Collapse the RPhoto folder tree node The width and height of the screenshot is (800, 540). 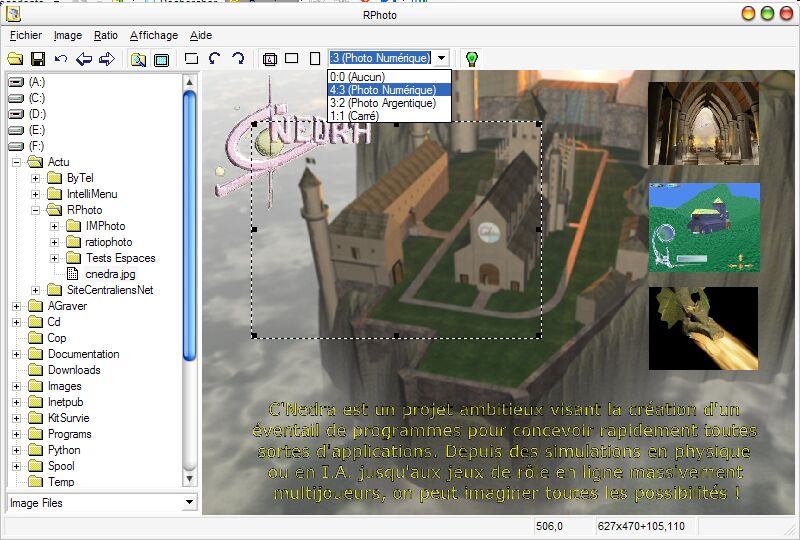(x=35, y=210)
